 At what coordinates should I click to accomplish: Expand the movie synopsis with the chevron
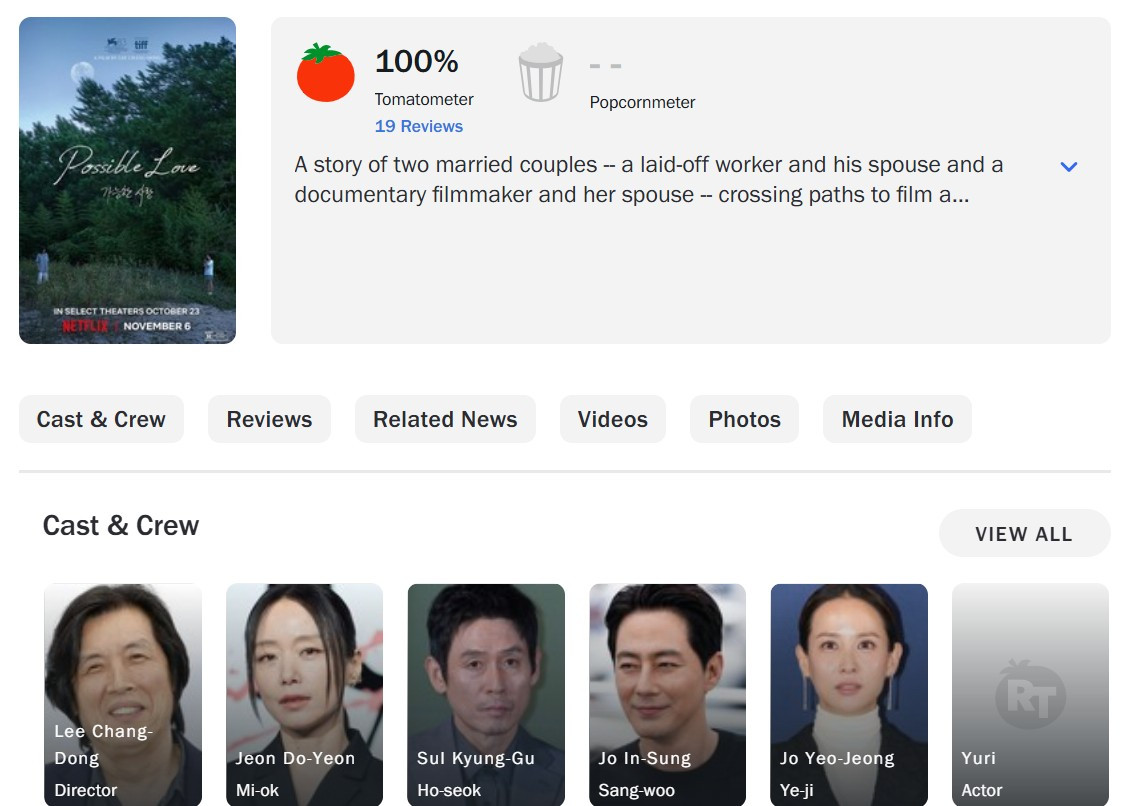tap(1069, 167)
